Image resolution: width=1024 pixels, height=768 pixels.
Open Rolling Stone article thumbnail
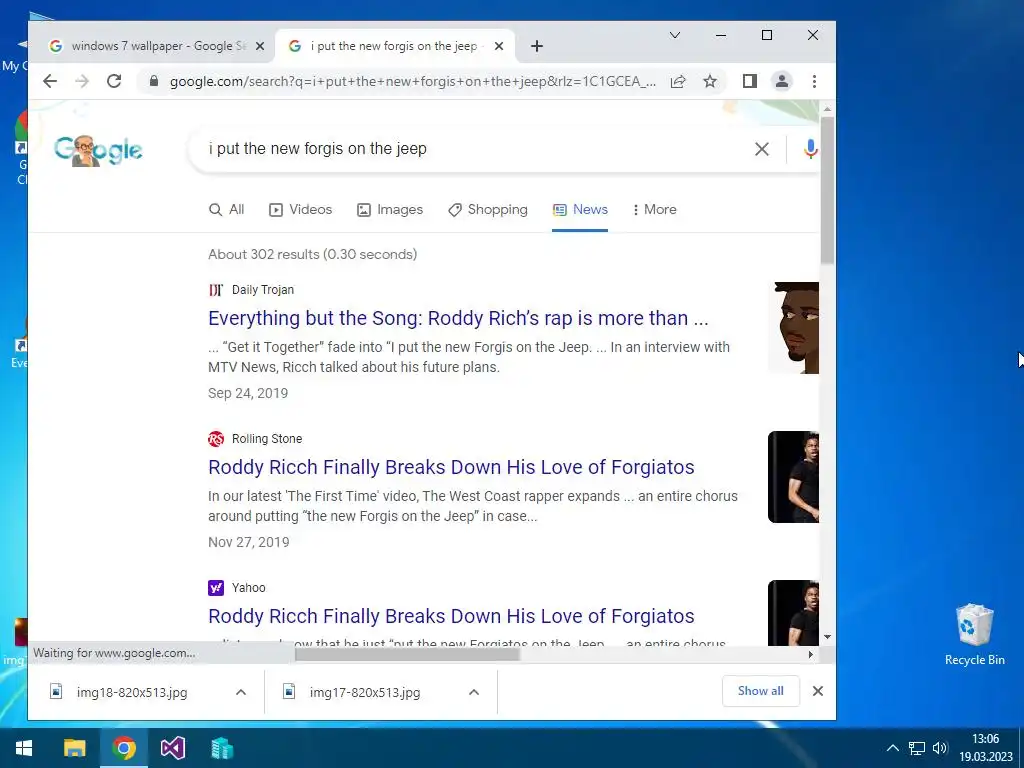tap(793, 477)
